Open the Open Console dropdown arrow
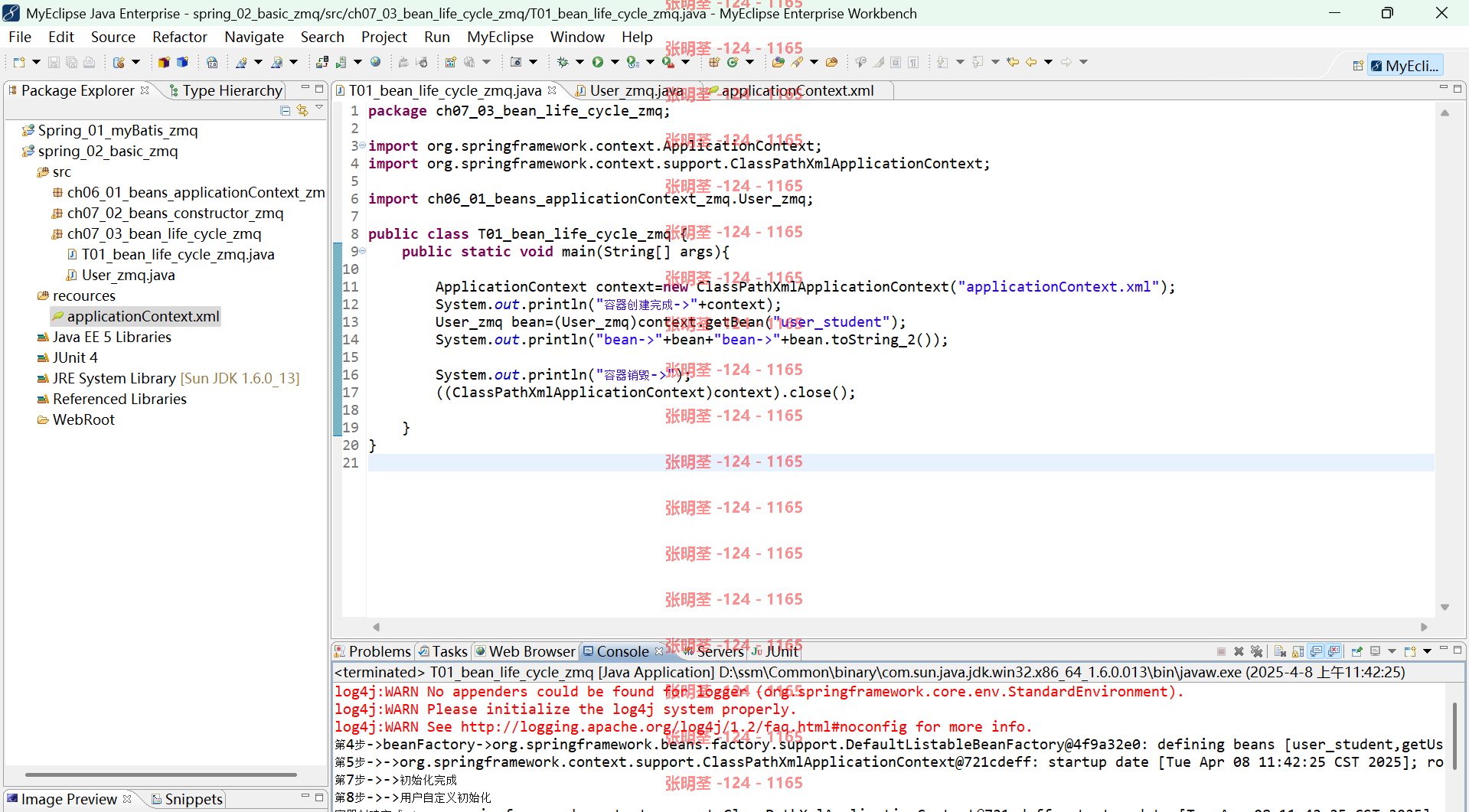Viewport: 1469px width, 812px height. tap(1427, 651)
